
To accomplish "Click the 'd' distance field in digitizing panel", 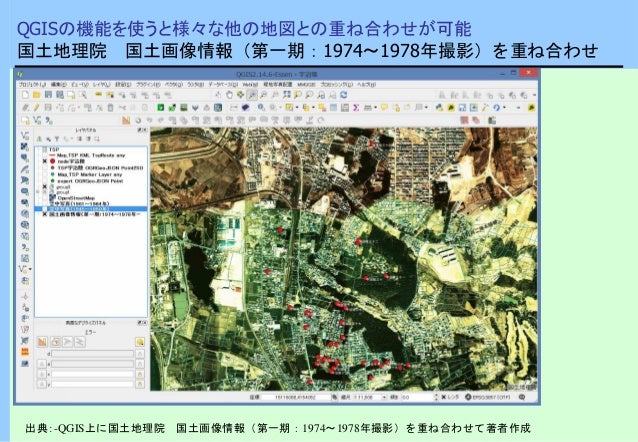I will coord(92,354).
